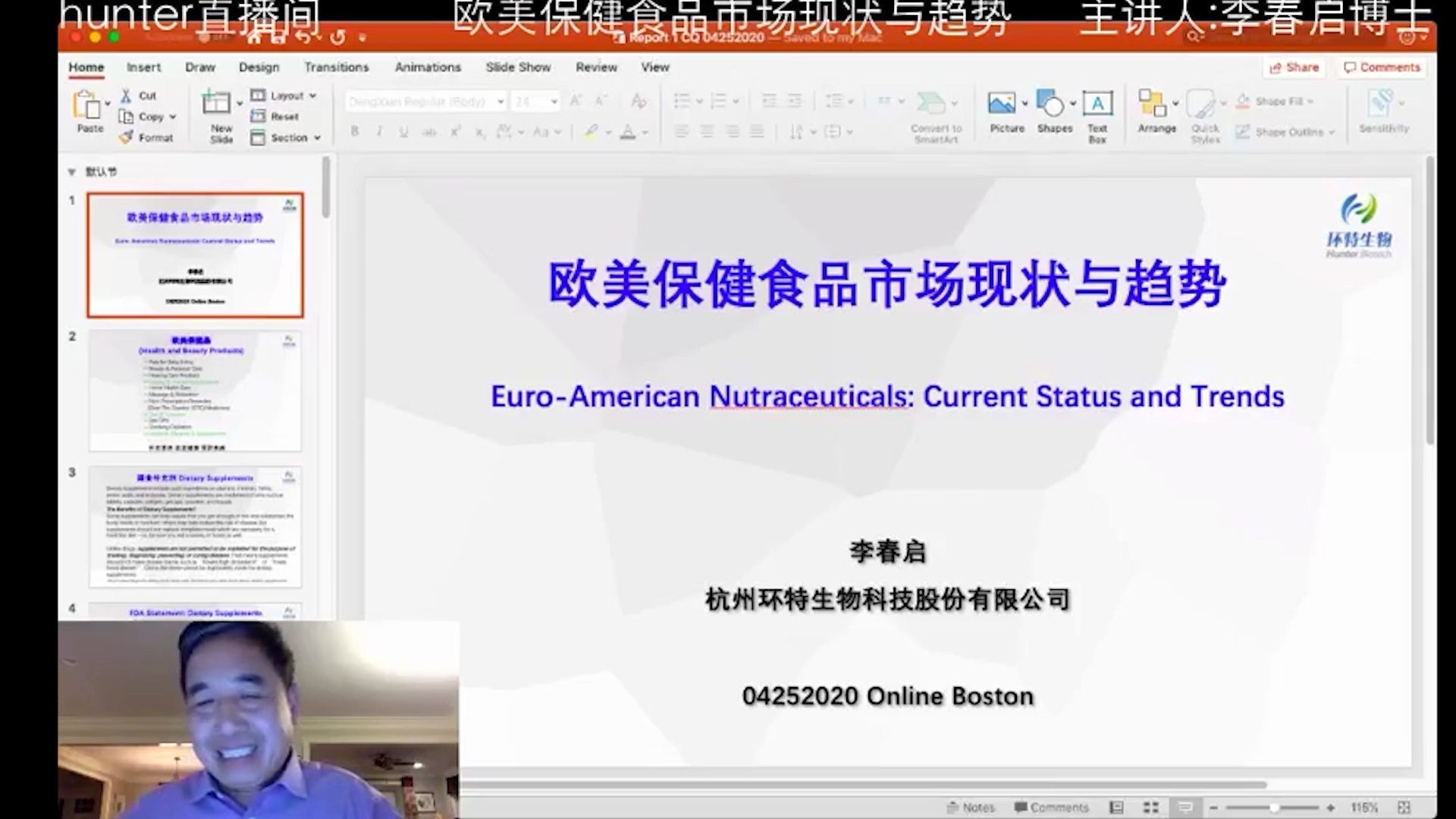Toggle Subscript formatting
1456x819 pixels.
(479, 132)
